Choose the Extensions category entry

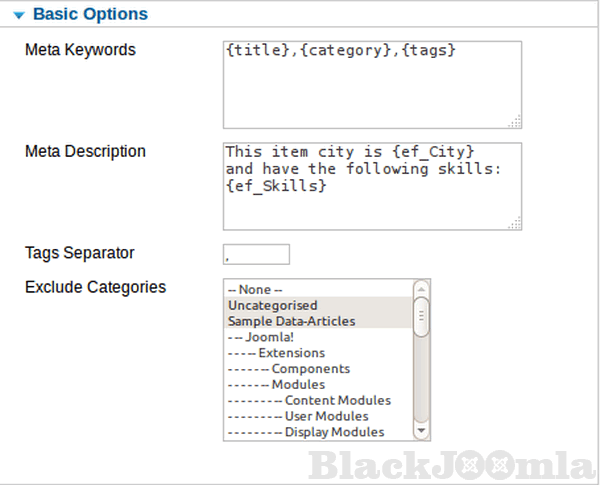coord(291,353)
